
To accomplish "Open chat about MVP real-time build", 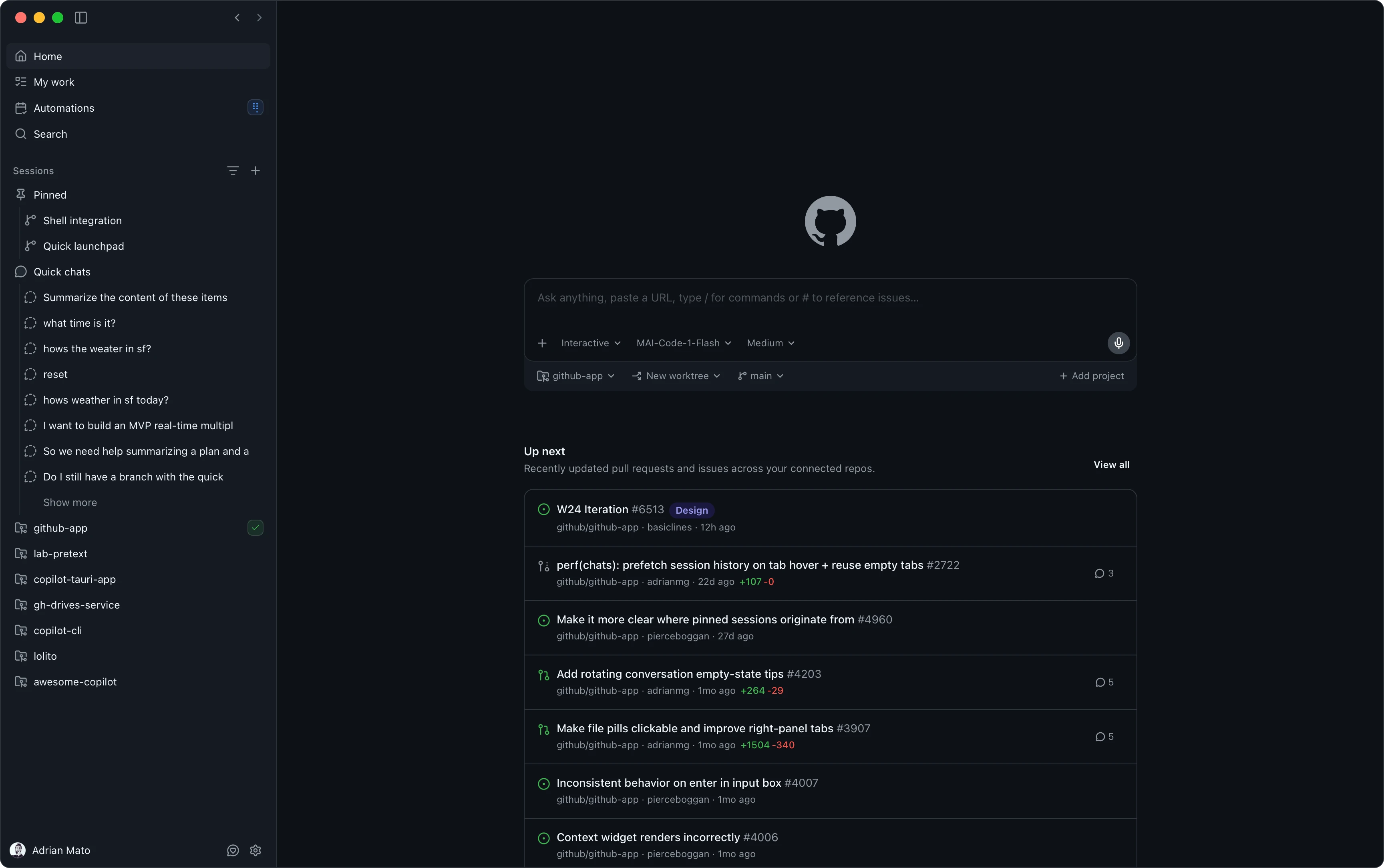I will (138, 425).
